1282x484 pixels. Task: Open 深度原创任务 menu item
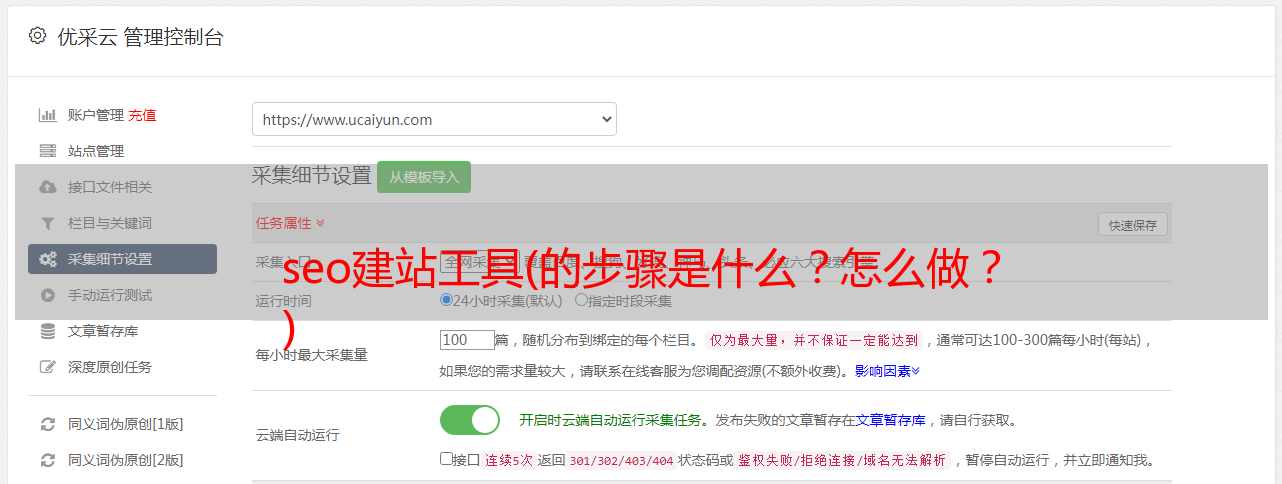click(110, 367)
